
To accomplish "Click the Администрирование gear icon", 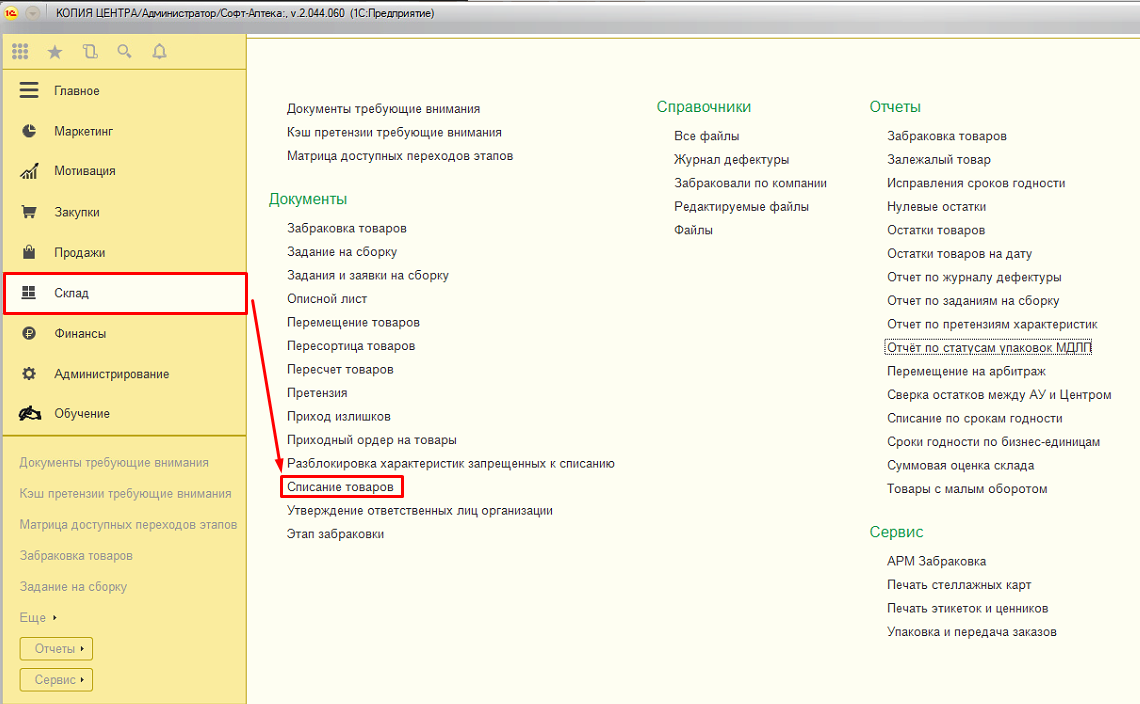I will (29, 374).
